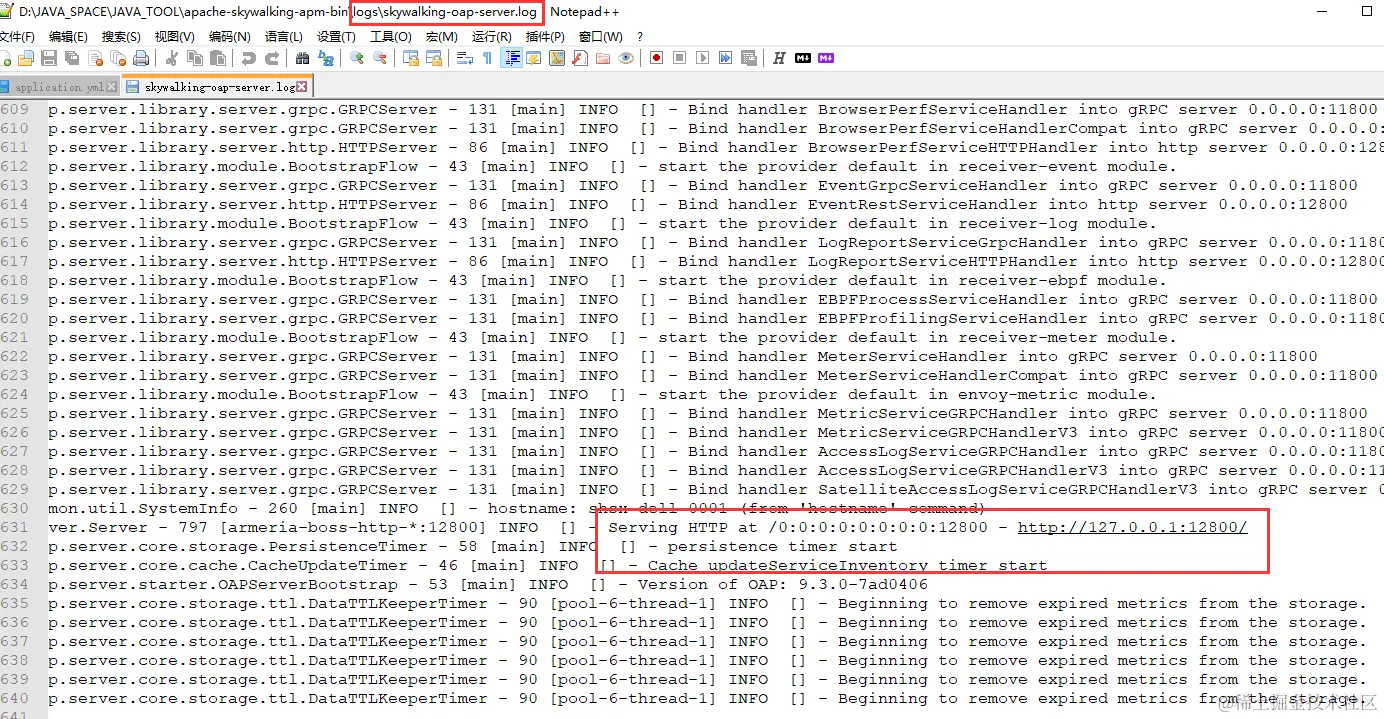Stop macro recording square button

(679, 58)
